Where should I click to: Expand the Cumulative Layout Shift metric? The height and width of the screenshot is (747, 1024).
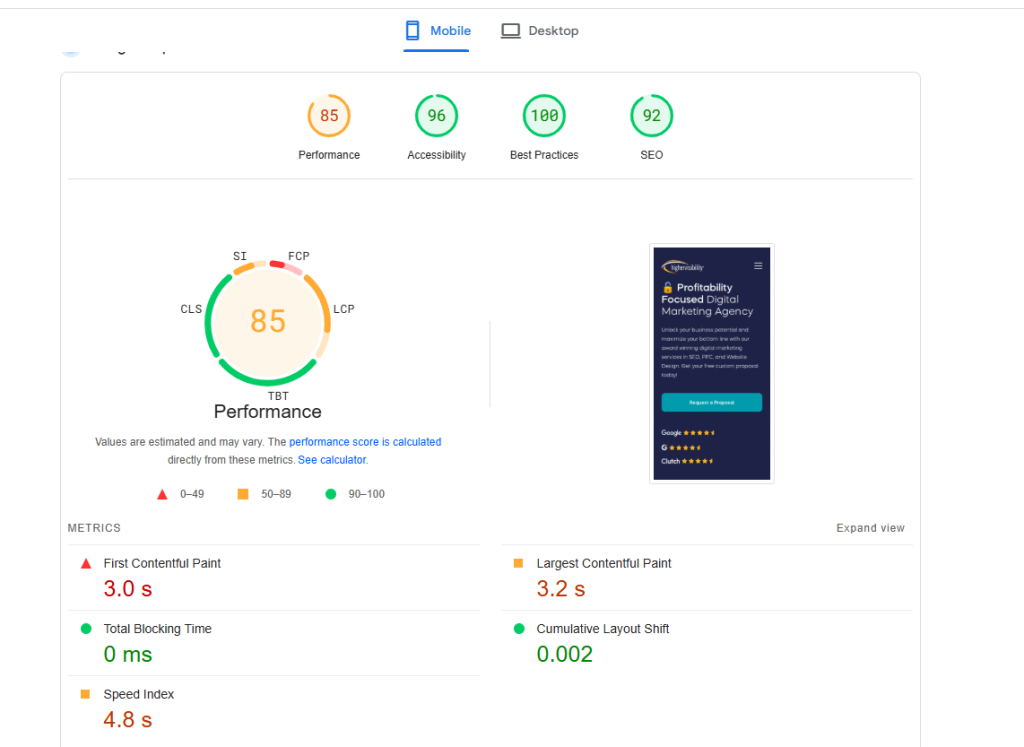pyautogui.click(x=602, y=629)
